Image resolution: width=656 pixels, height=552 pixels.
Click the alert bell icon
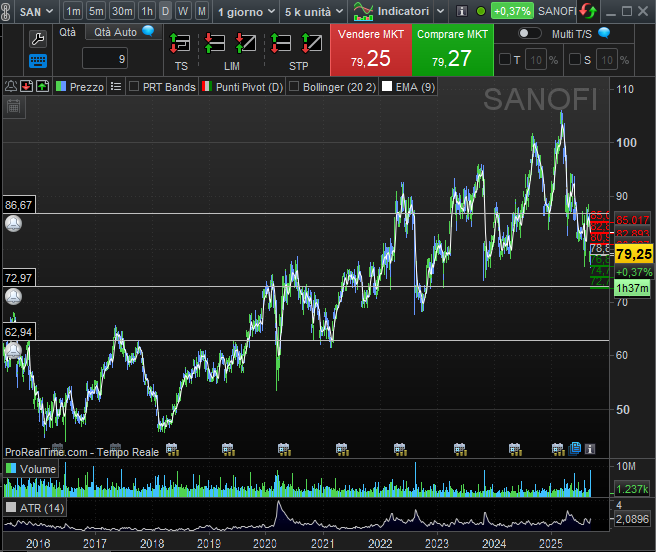[x=10, y=86]
